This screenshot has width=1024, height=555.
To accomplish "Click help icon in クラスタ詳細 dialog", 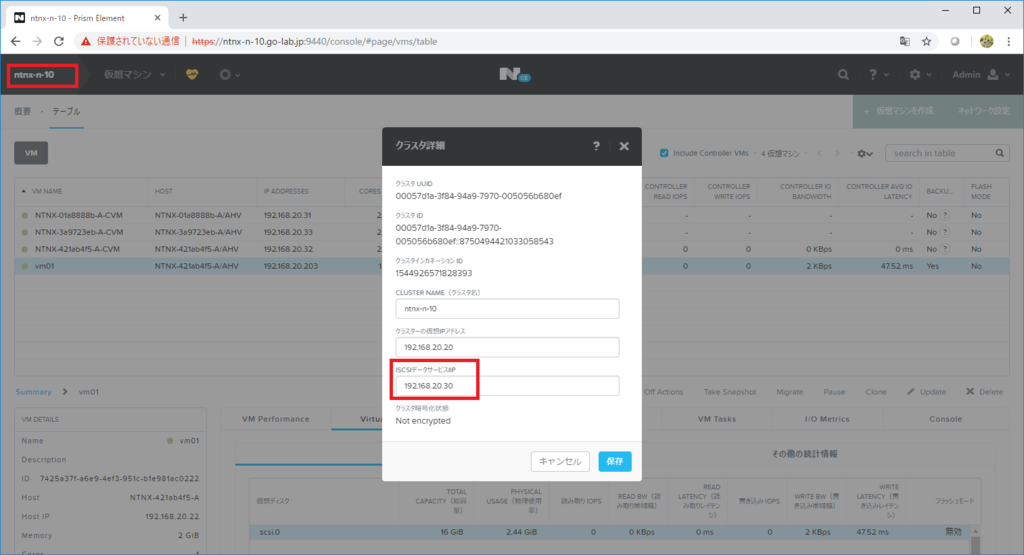I will click(596, 146).
